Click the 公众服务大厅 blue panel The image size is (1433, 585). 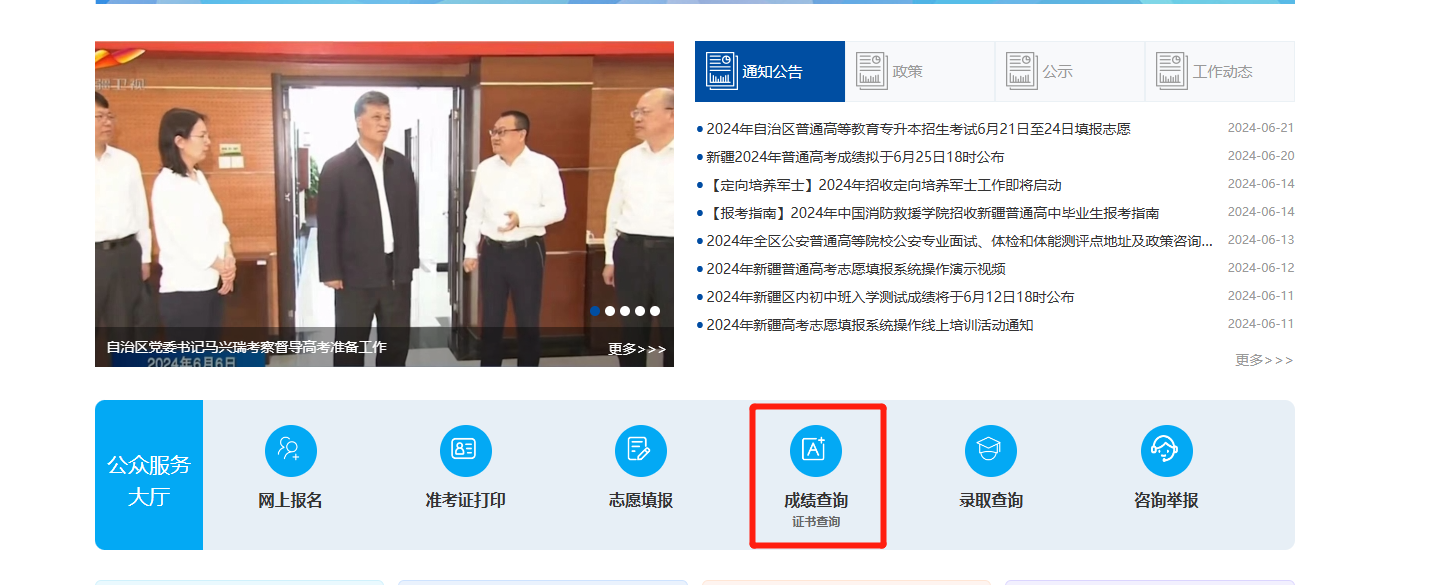[149, 475]
